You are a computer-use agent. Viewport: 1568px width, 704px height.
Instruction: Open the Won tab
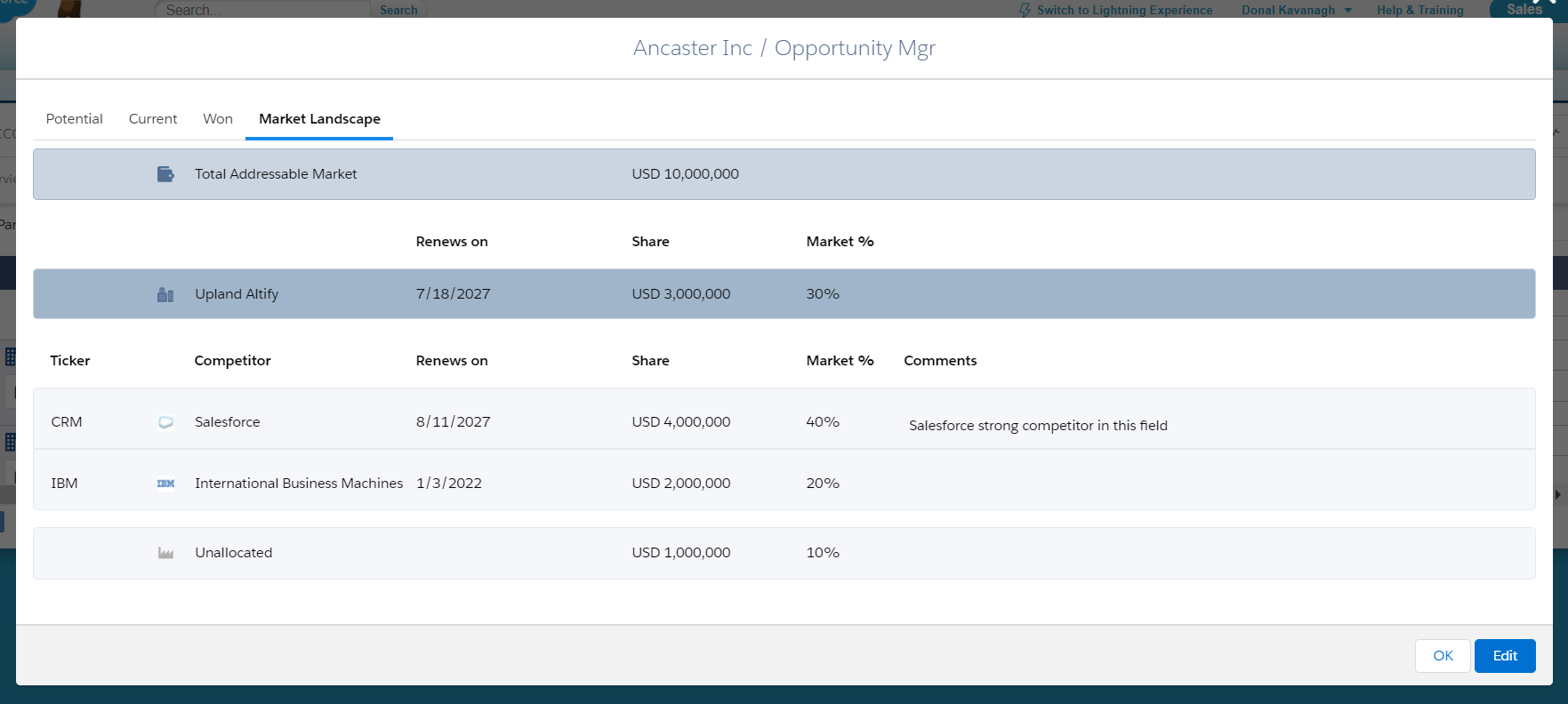[x=218, y=119]
